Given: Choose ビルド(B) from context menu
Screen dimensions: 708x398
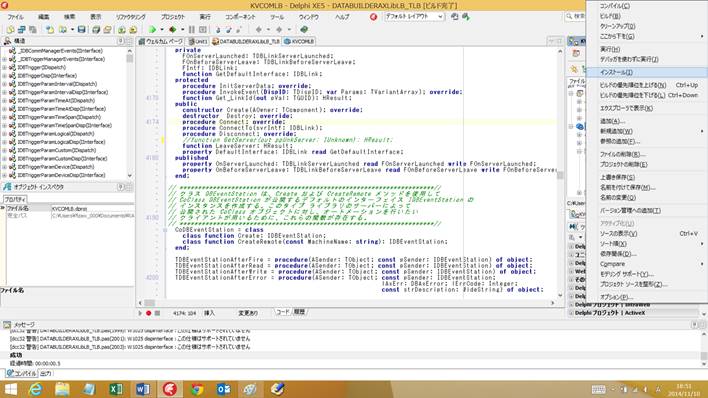Looking at the screenshot, I should pyautogui.click(x=647, y=16).
